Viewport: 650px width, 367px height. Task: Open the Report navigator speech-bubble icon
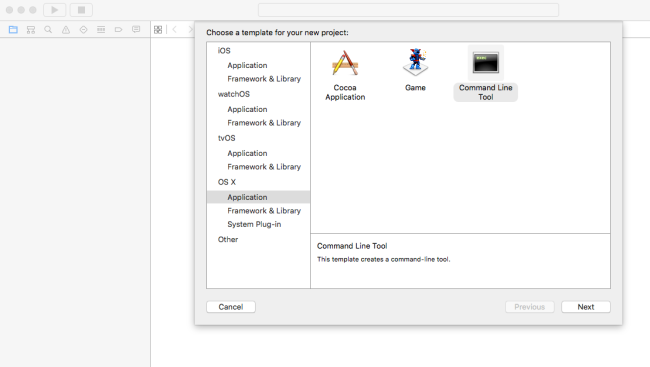tap(136, 29)
